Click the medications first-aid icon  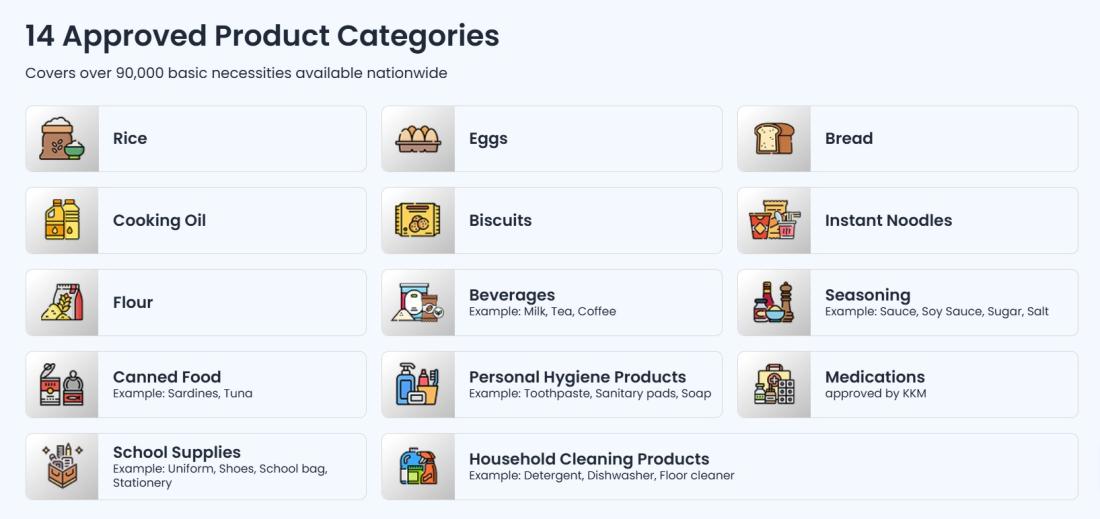tap(774, 384)
